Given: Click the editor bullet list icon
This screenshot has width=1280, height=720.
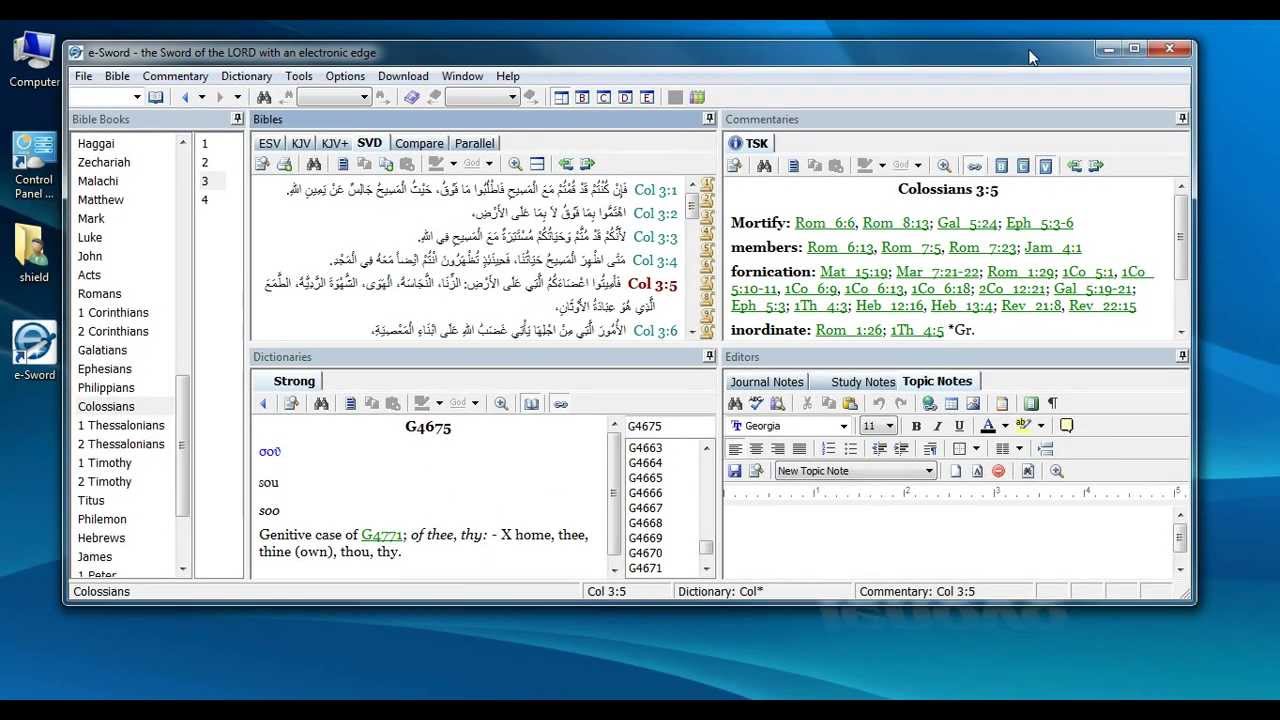Looking at the screenshot, I should (x=850, y=449).
